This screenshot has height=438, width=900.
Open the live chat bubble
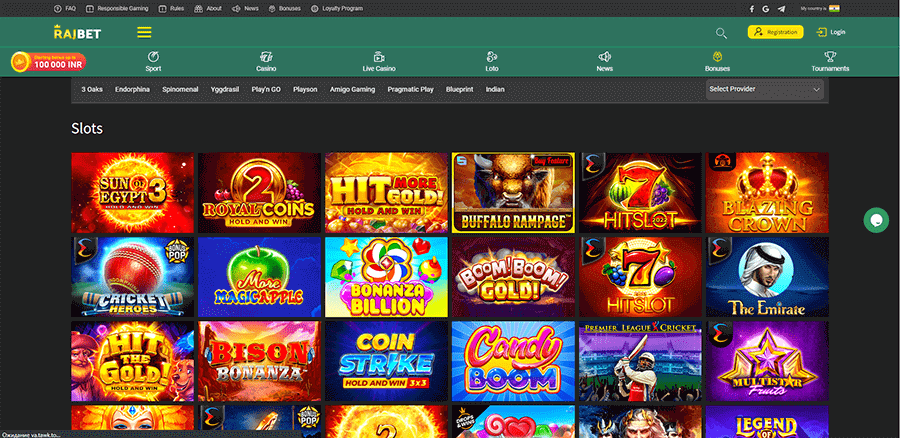point(876,220)
